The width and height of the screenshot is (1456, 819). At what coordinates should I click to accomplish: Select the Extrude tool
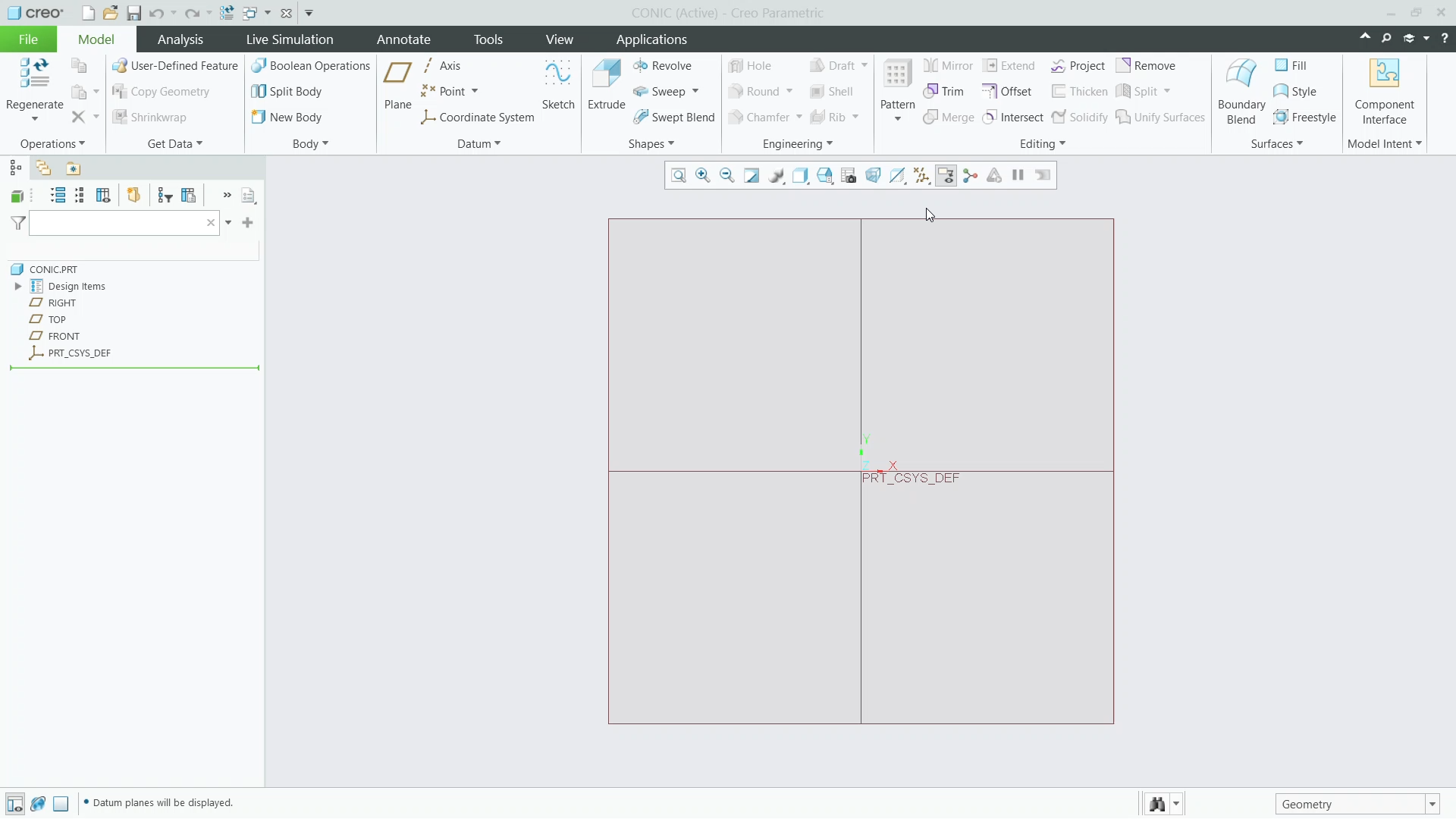click(606, 84)
